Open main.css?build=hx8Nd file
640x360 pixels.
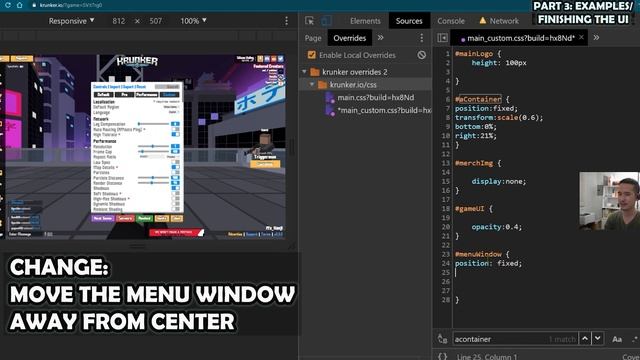(376, 98)
